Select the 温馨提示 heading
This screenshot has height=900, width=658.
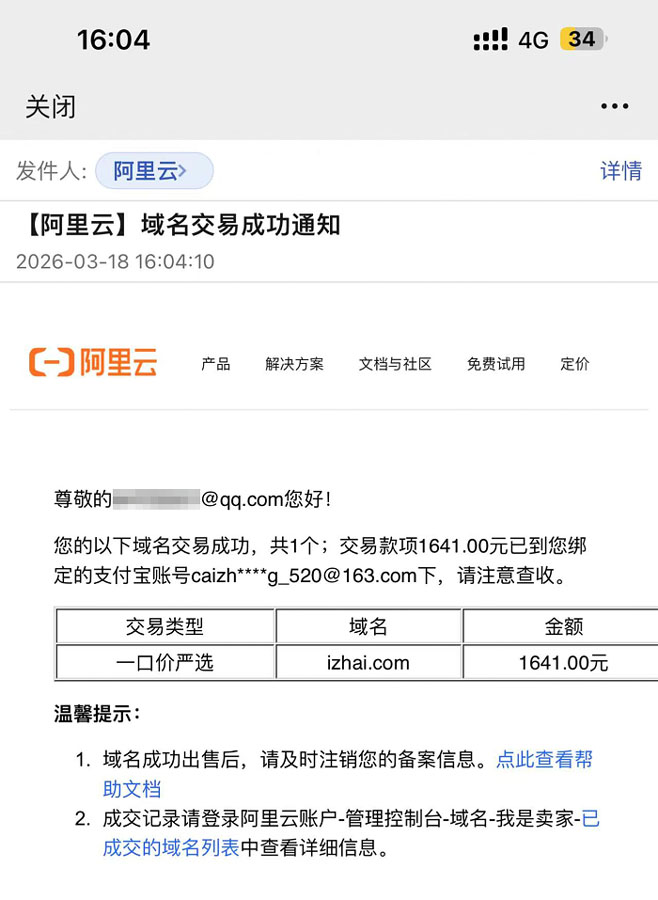96,714
